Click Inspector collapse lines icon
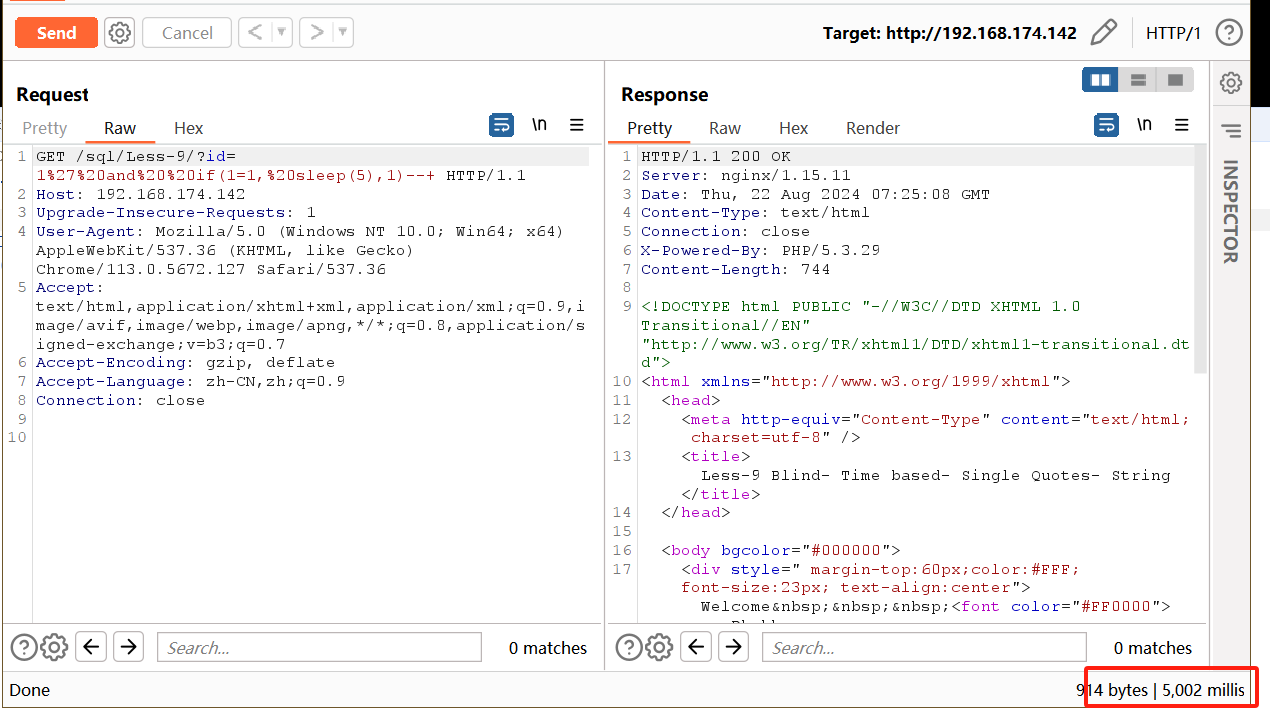This screenshot has width=1270, height=710. [1231, 131]
